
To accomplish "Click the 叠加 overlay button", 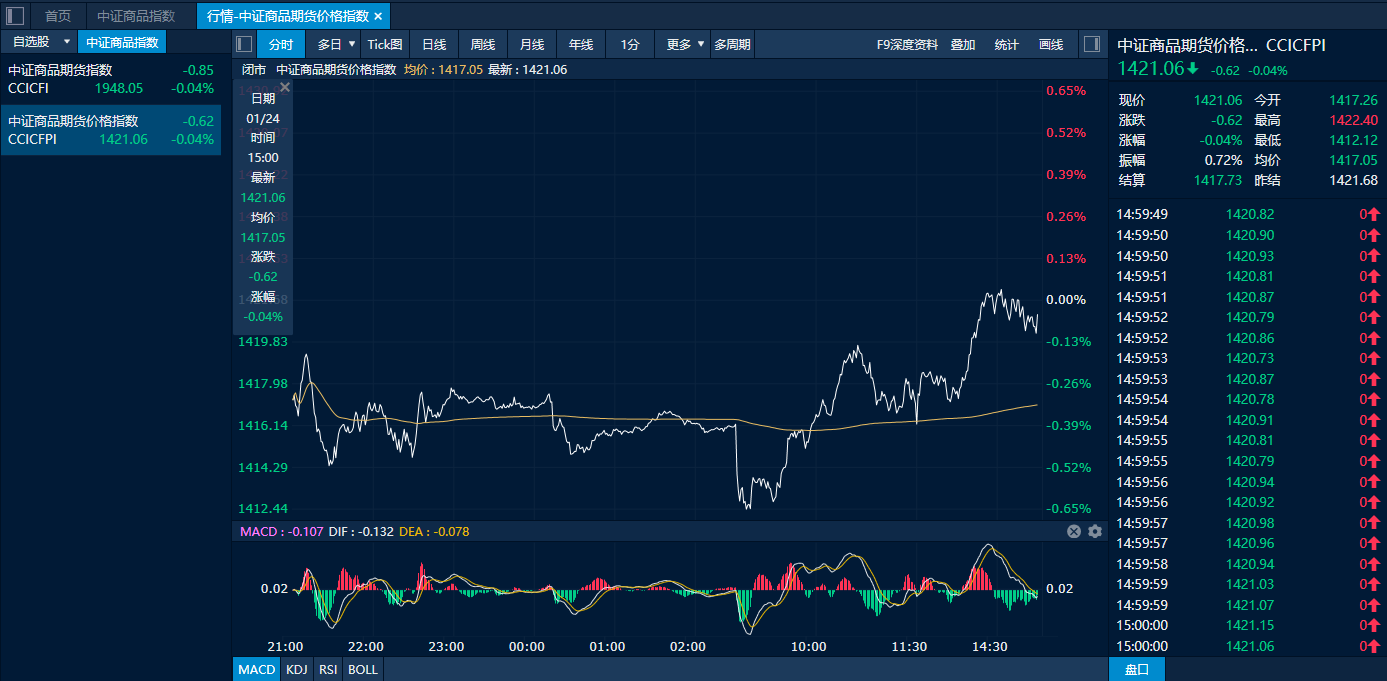I will [x=963, y=44].
